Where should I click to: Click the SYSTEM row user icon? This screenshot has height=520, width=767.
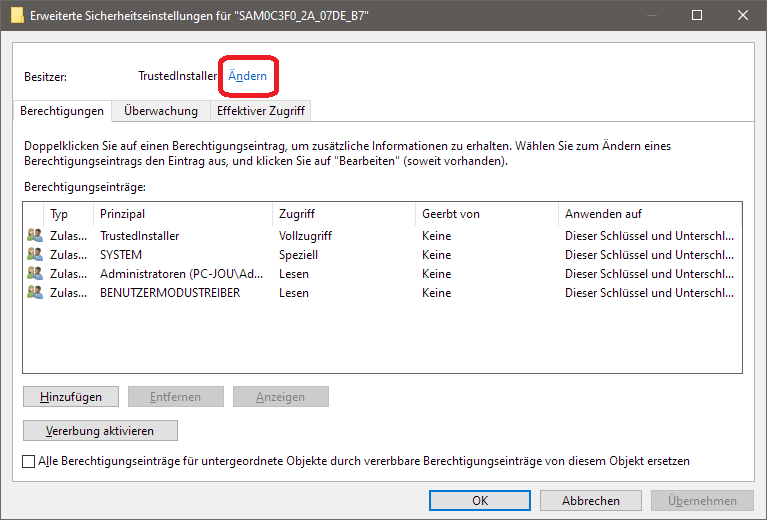click(35, 255)
